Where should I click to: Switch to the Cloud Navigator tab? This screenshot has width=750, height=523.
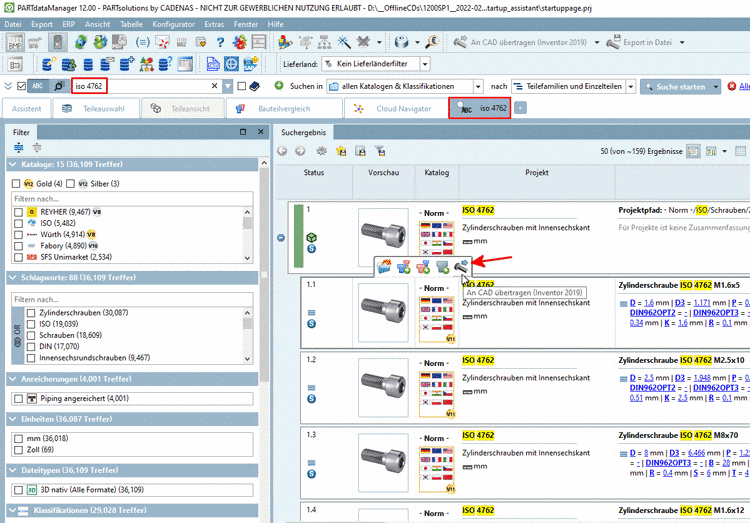click(x=395, y=109)
